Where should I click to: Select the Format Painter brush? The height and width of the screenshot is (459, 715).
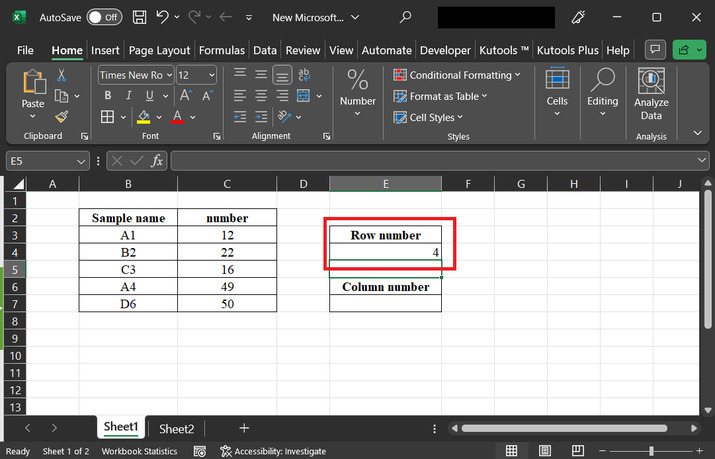pyautogui.click(x=62, y=117)
